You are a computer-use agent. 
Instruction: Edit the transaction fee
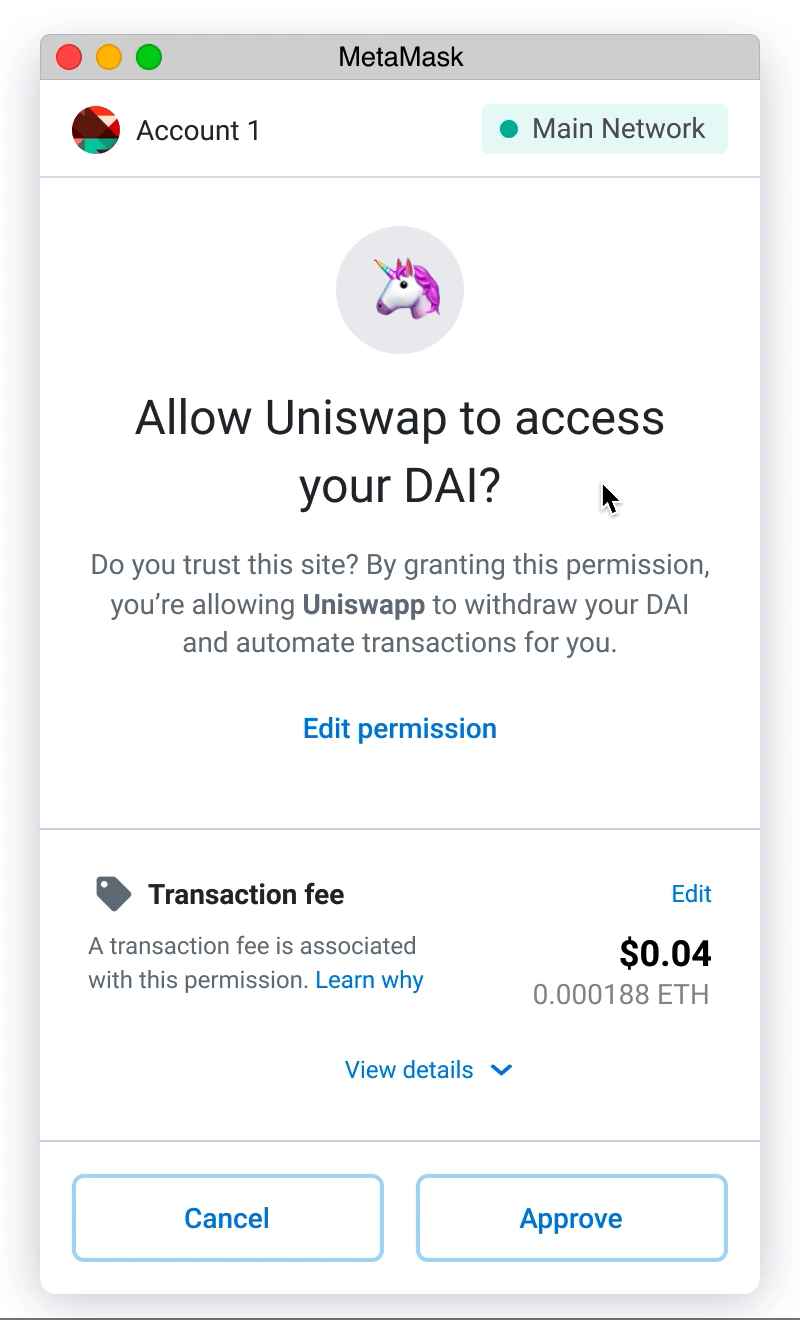[x=691, y=894]
